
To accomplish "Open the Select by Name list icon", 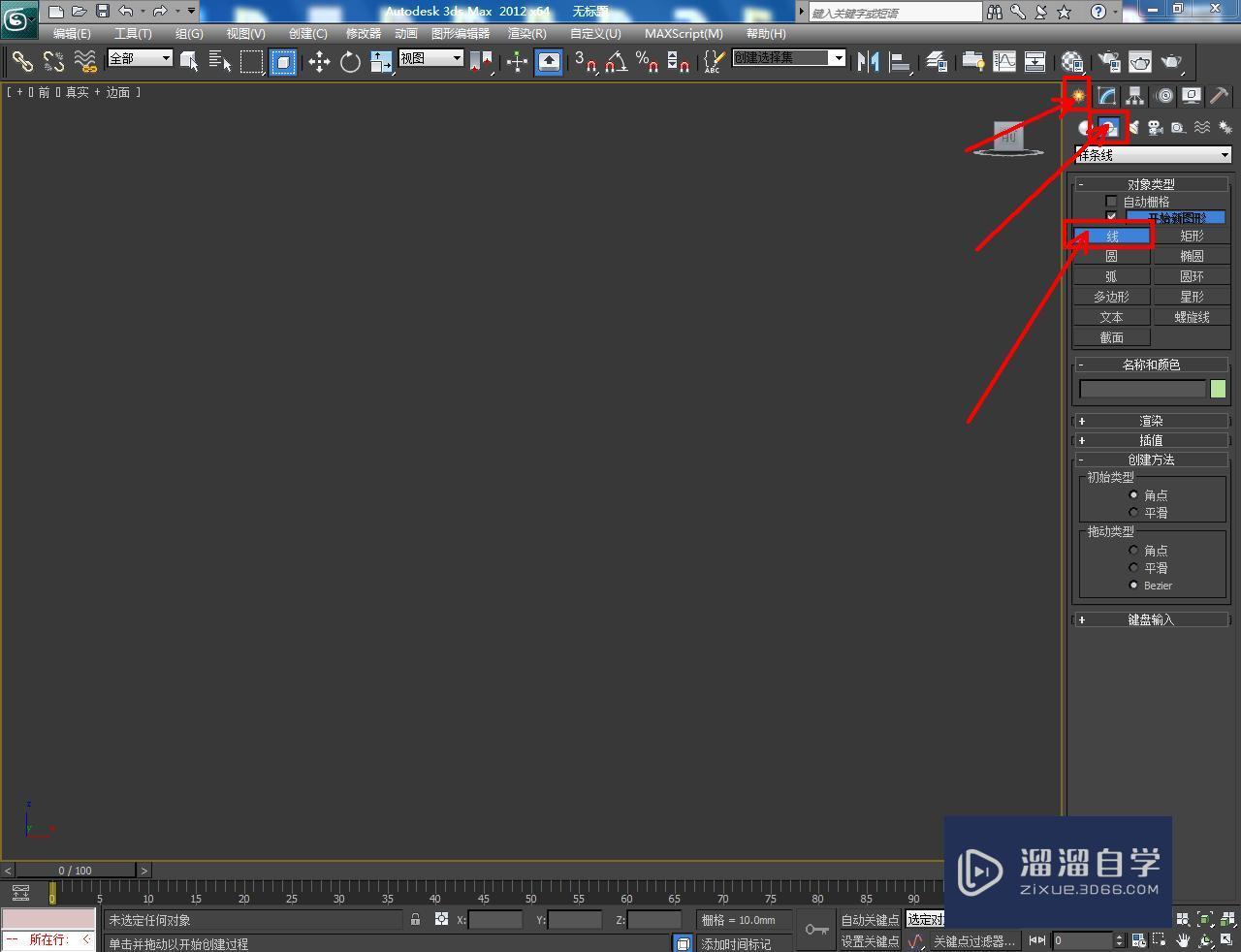I will (x=220, y=62).
